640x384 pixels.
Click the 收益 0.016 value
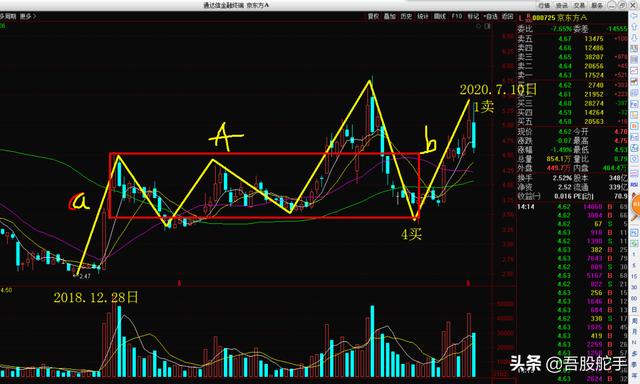[563, 196]
